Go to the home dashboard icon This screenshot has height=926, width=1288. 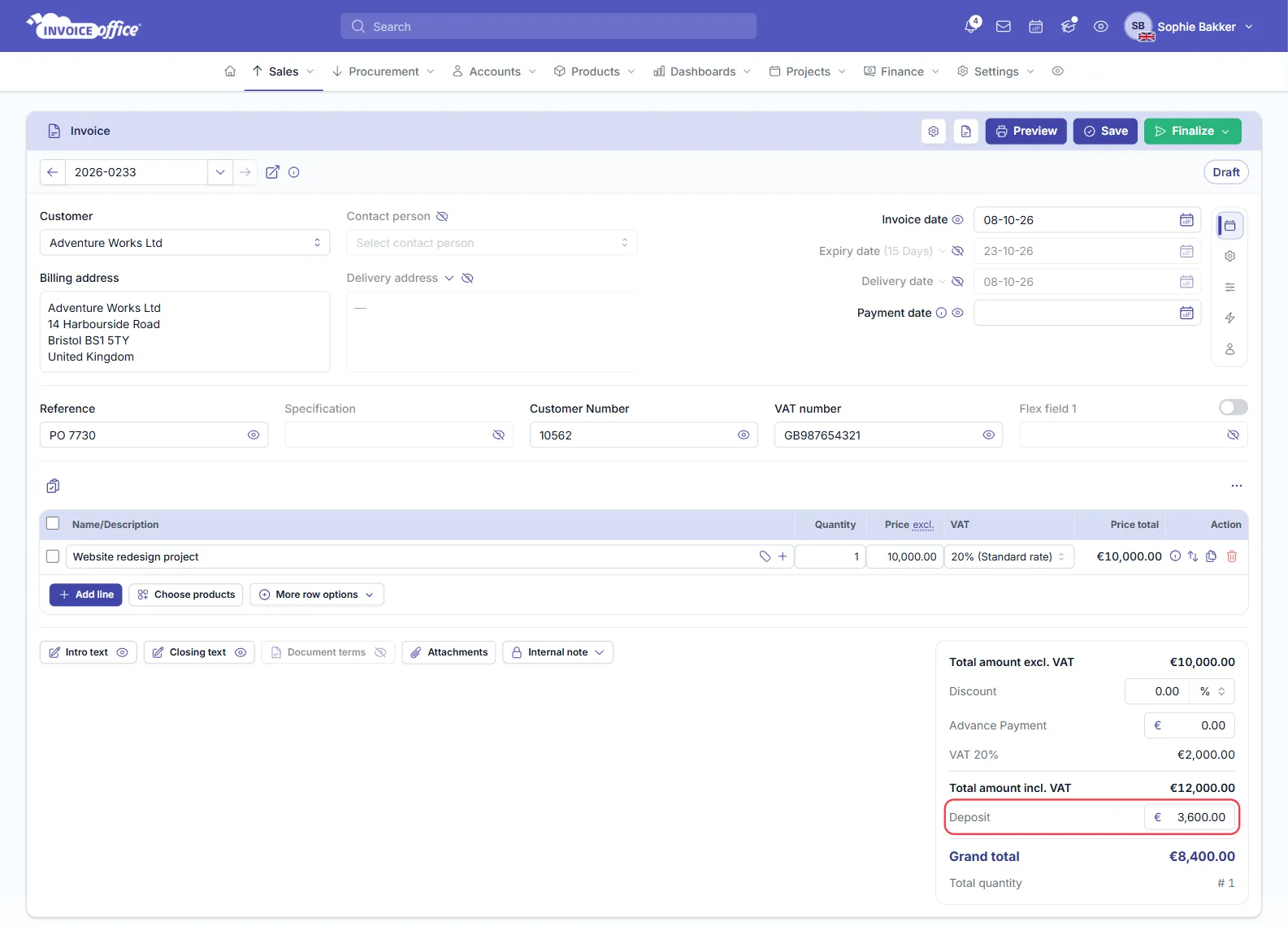tap(230, 71)
